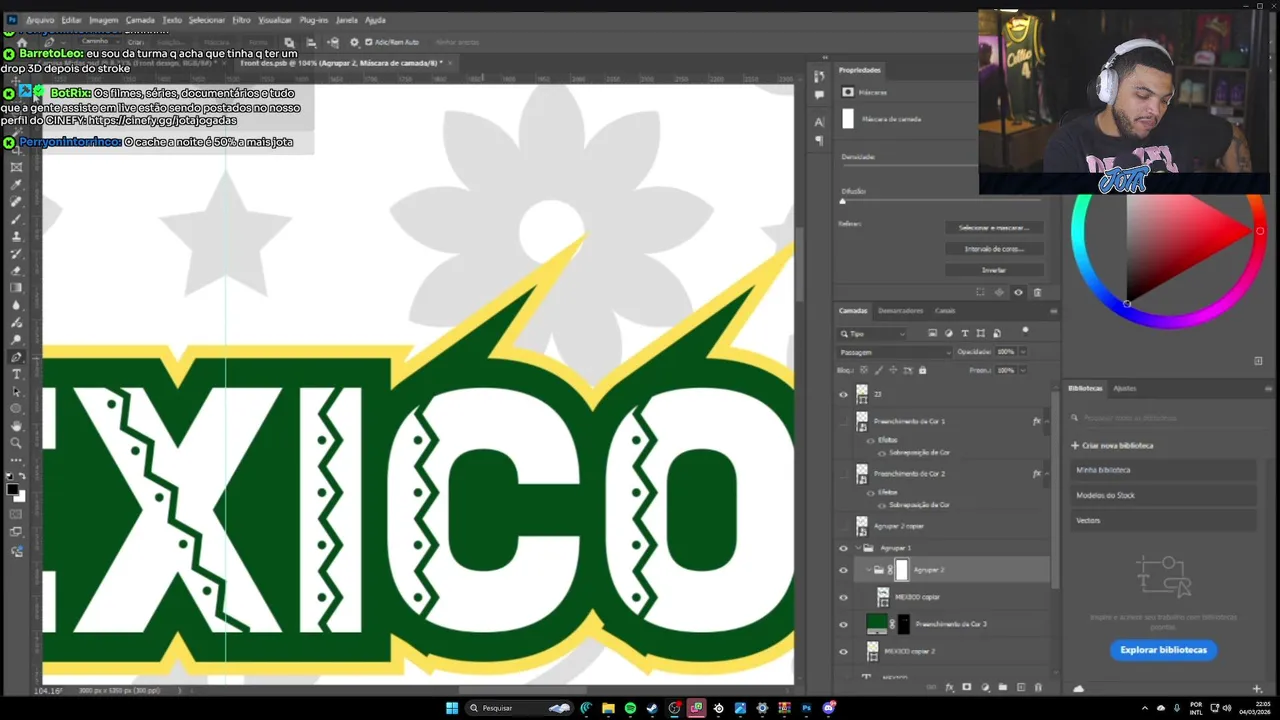Hide the Agrupar 1 group
This screenshot has height=720, width=1280.
click(843, 548)
